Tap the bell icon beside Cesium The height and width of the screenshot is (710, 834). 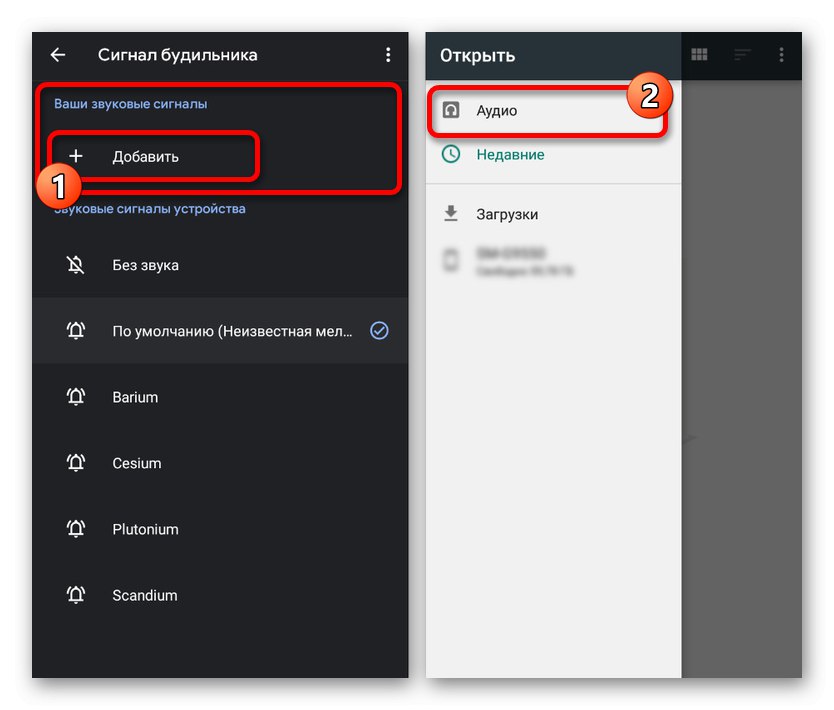click(76, 463)
